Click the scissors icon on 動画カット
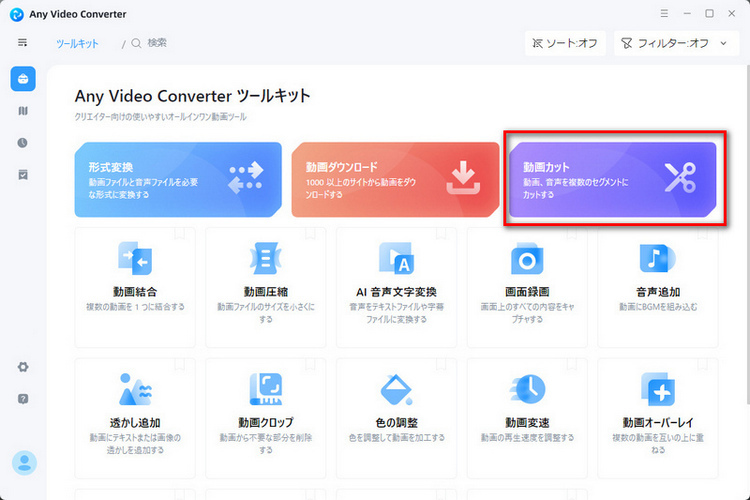Screen dimensions: 750x500 tap(680, 178)
